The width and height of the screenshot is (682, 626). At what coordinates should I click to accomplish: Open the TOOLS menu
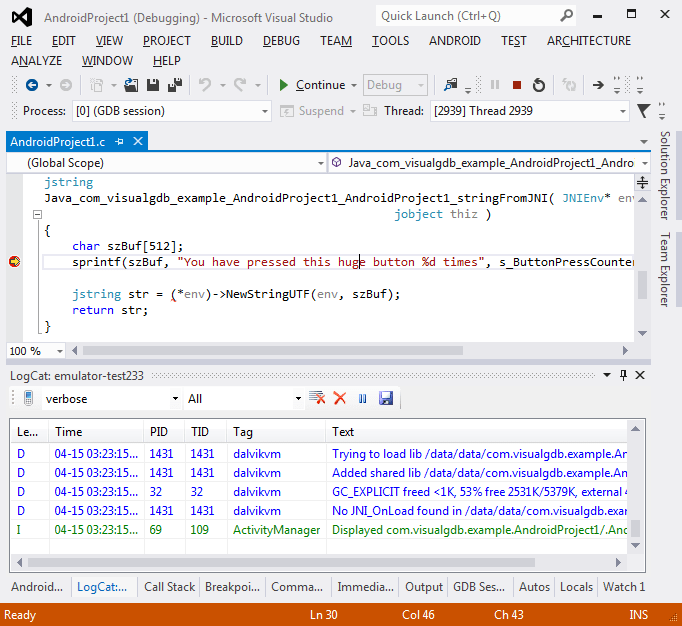coord(390,41)
